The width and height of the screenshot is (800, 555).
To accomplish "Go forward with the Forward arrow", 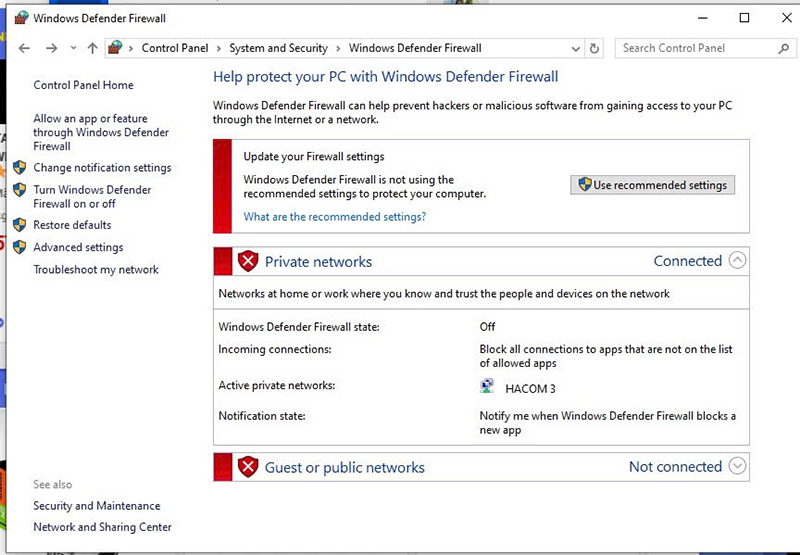I will [x=52, y=48].
